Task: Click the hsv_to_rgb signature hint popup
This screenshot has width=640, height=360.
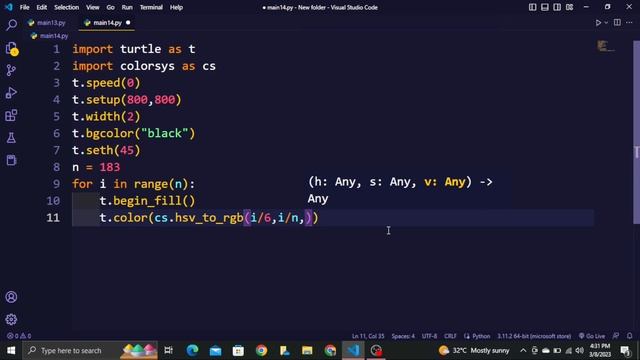Action: tap(400, 190)
